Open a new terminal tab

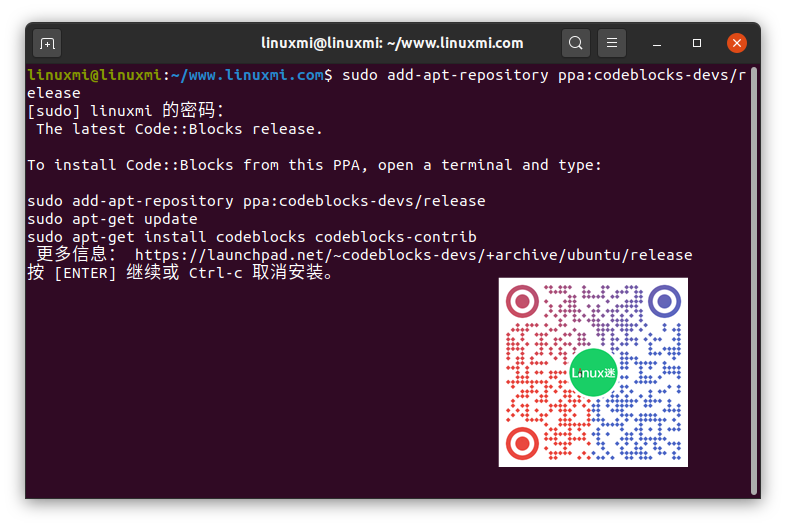pyautogui.click(x=47, y=43)
